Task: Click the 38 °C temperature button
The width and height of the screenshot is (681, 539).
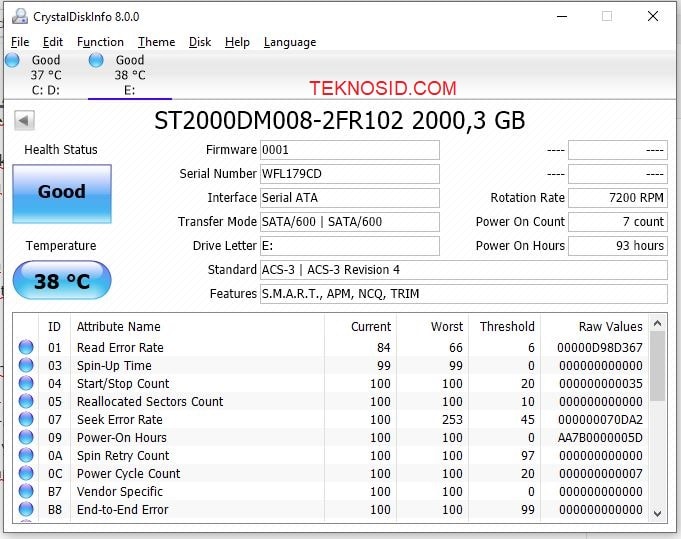Action: [x=62, y=280]
